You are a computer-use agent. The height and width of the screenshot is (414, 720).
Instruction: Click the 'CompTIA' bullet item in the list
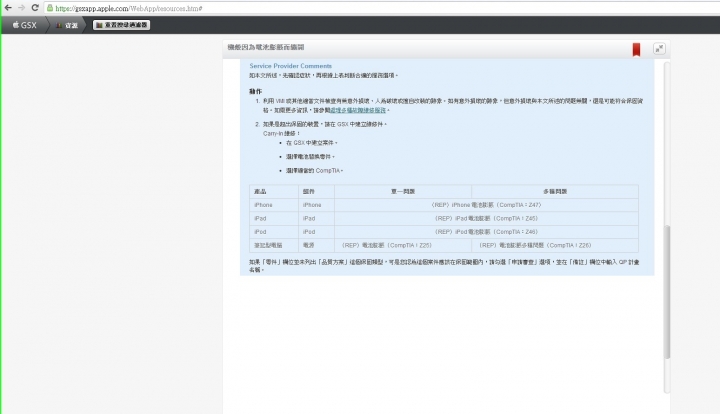pos(315,170)
